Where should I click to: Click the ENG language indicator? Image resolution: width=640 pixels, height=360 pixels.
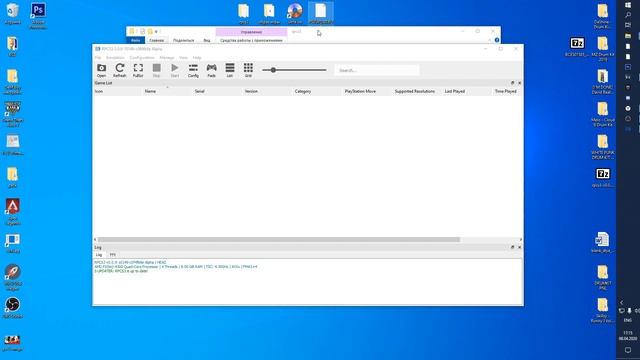tap(628, 320)
